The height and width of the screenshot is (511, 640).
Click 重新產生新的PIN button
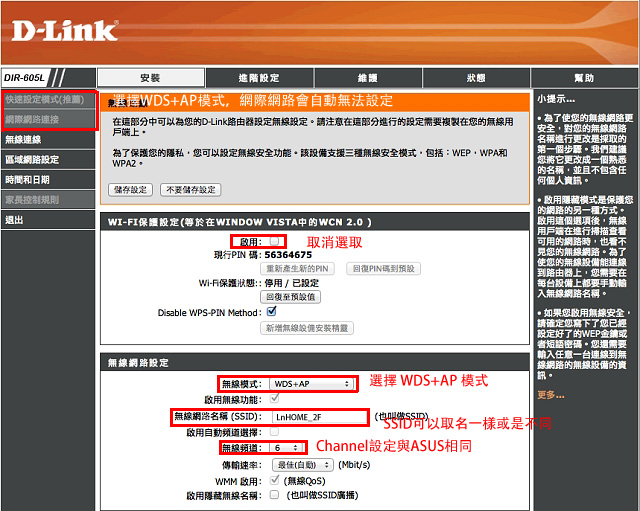tap(298, 269)
